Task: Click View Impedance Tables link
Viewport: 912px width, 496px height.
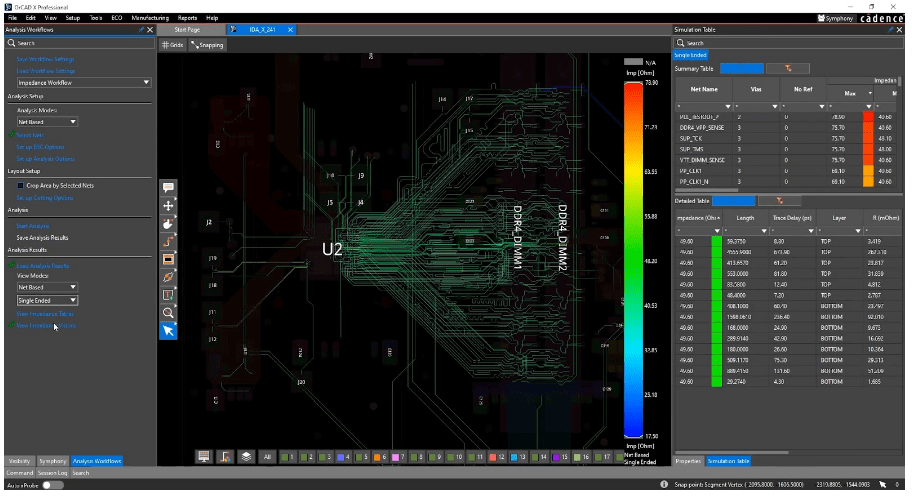Action: 45,314
